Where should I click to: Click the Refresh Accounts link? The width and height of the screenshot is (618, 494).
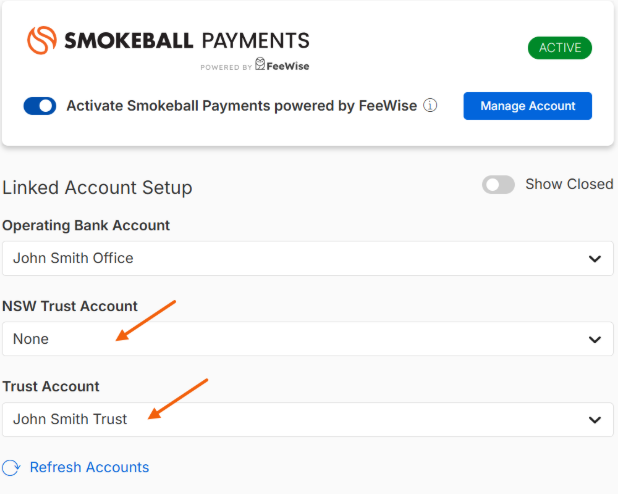click(89, 467)
